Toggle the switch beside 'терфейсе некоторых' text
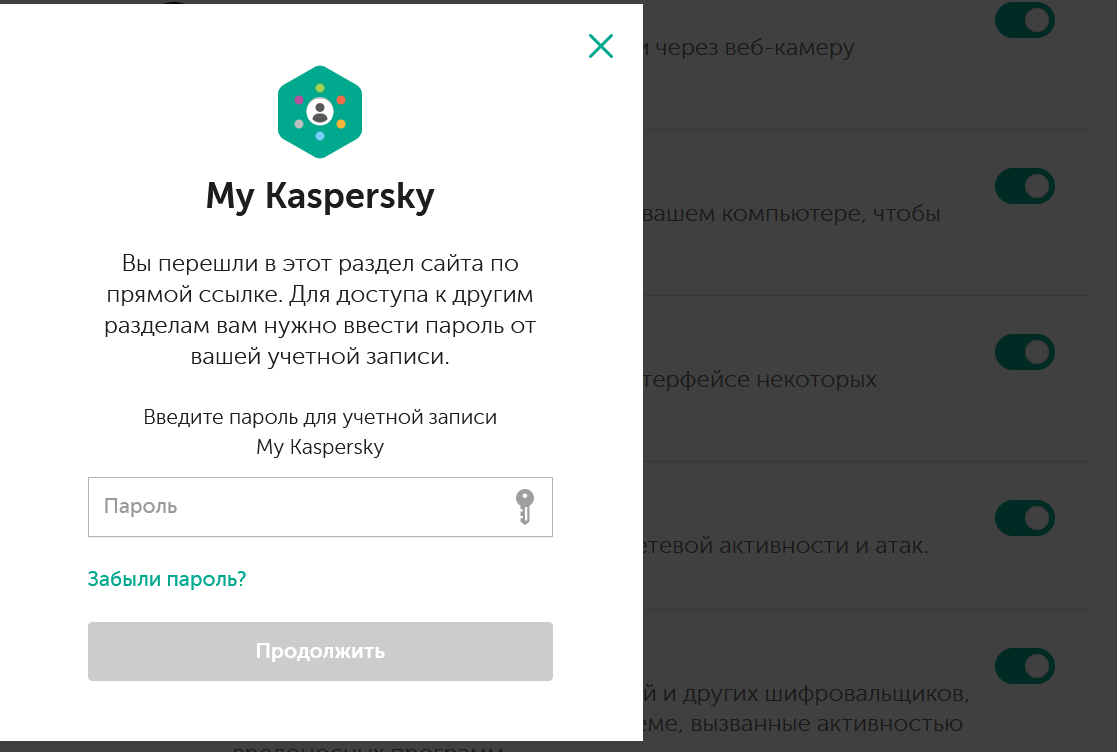Viewport: 1117px width, 752px height. pos(1024,352)
